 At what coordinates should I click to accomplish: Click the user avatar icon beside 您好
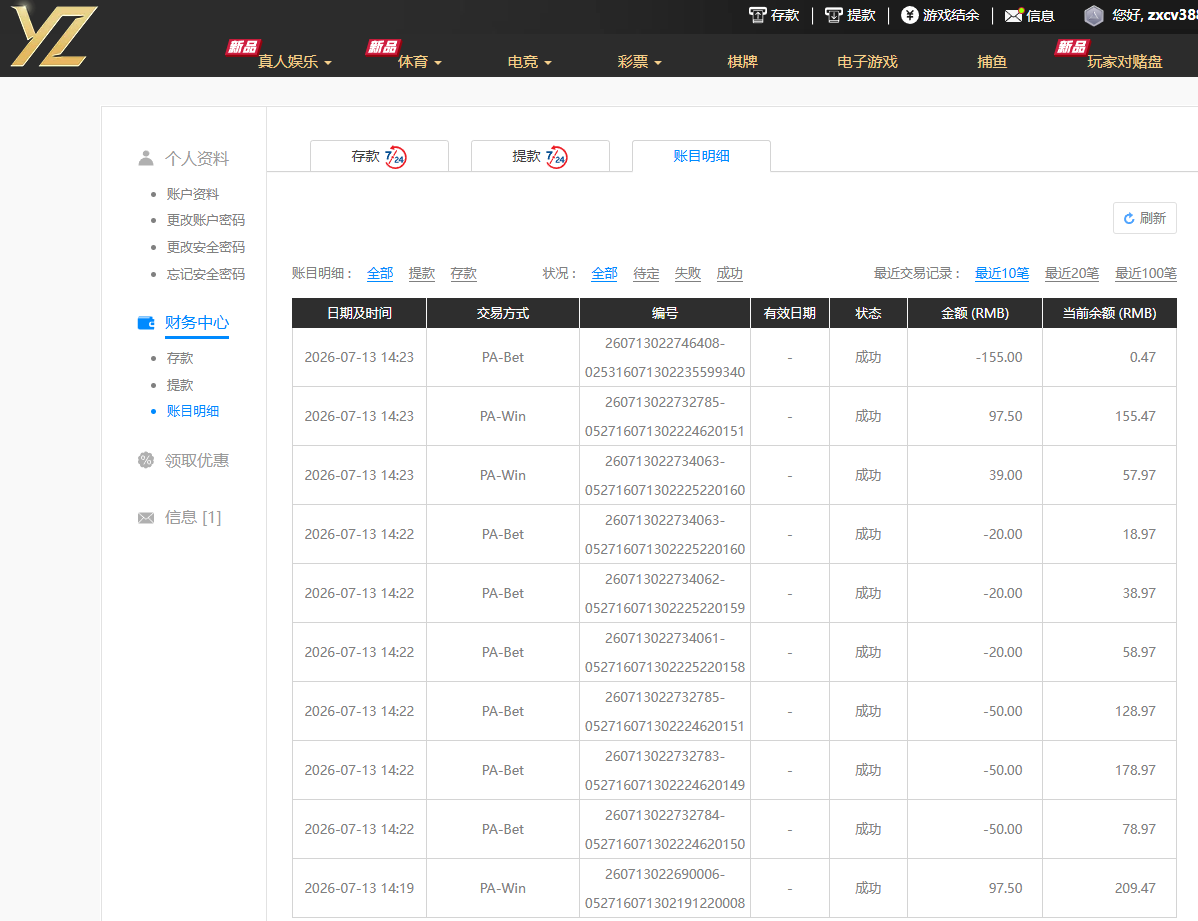[1094, 15]
